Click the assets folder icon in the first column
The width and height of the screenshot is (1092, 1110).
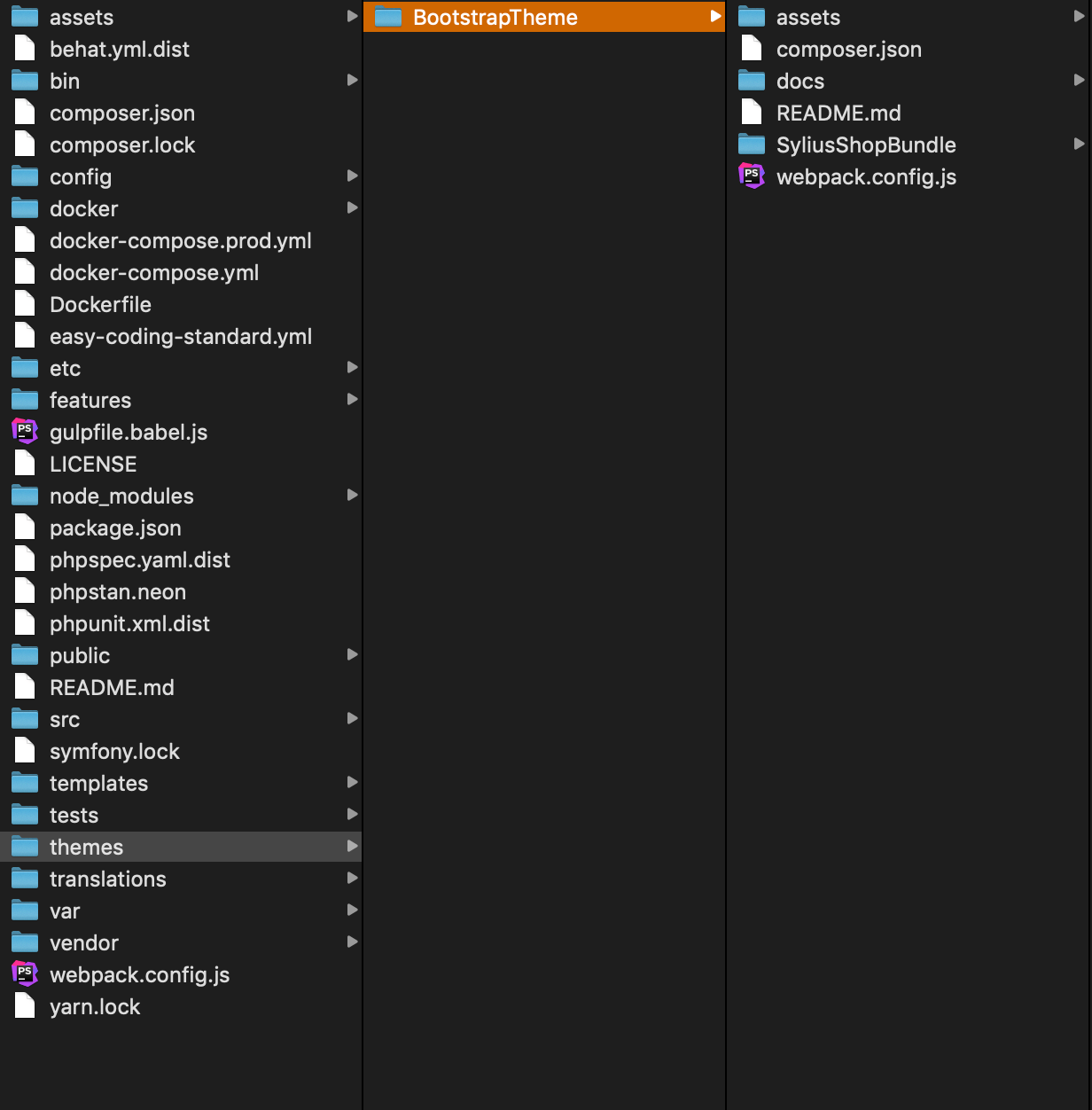pyautogui.click(x=24, y=16)
